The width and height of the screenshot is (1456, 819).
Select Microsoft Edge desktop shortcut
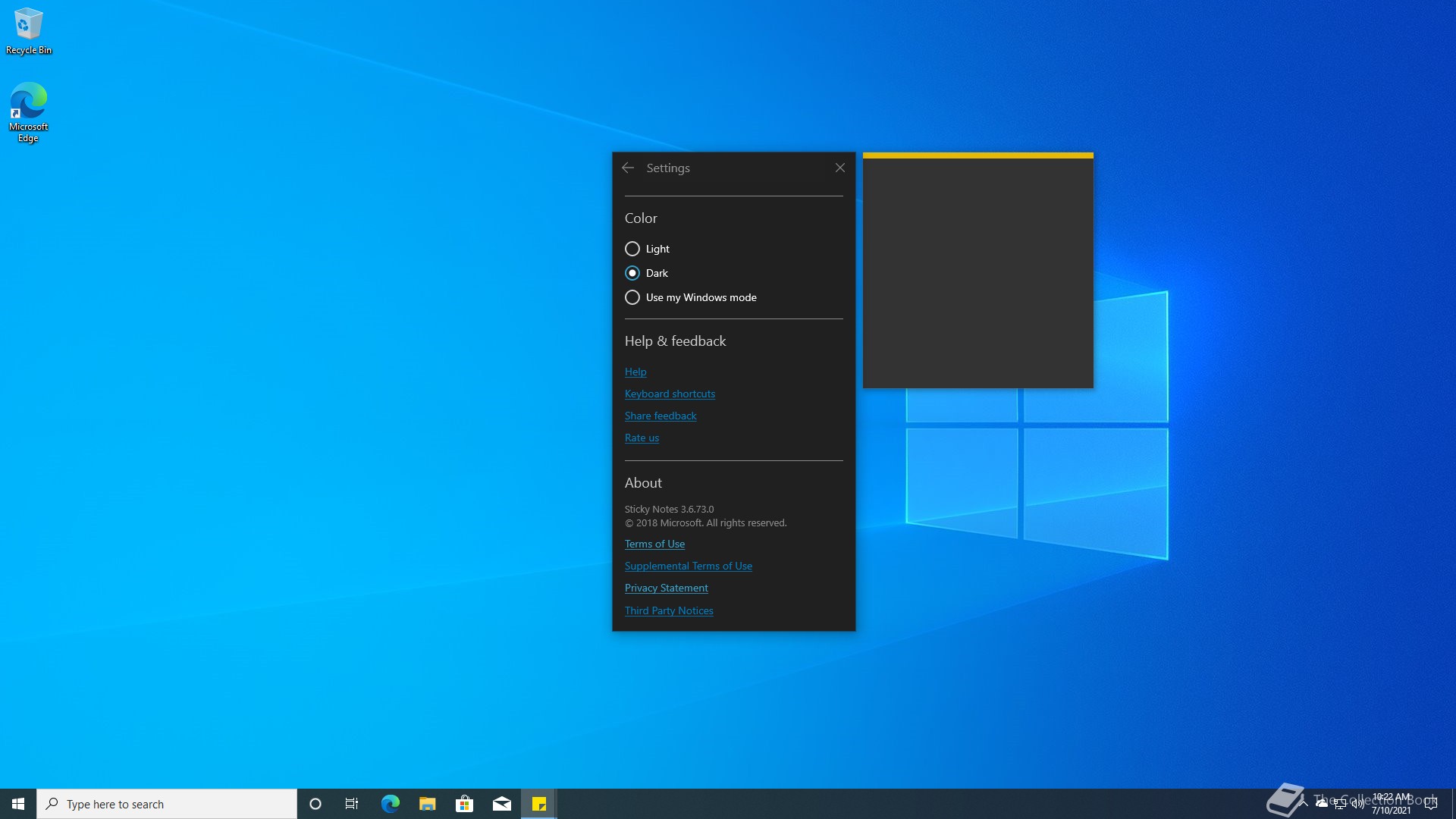coord(29,111)
